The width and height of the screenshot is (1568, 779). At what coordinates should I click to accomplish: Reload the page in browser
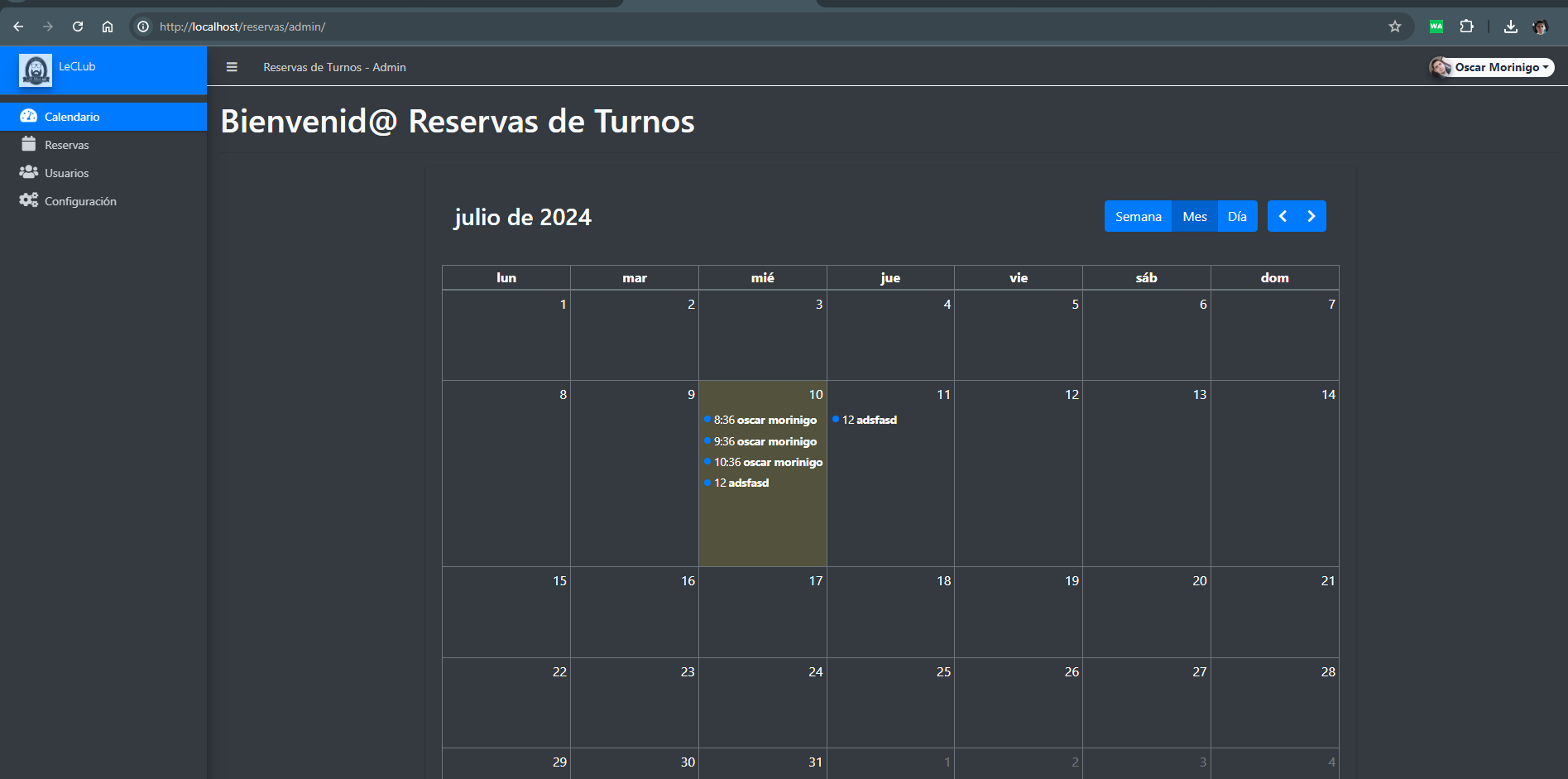[78, 26]
